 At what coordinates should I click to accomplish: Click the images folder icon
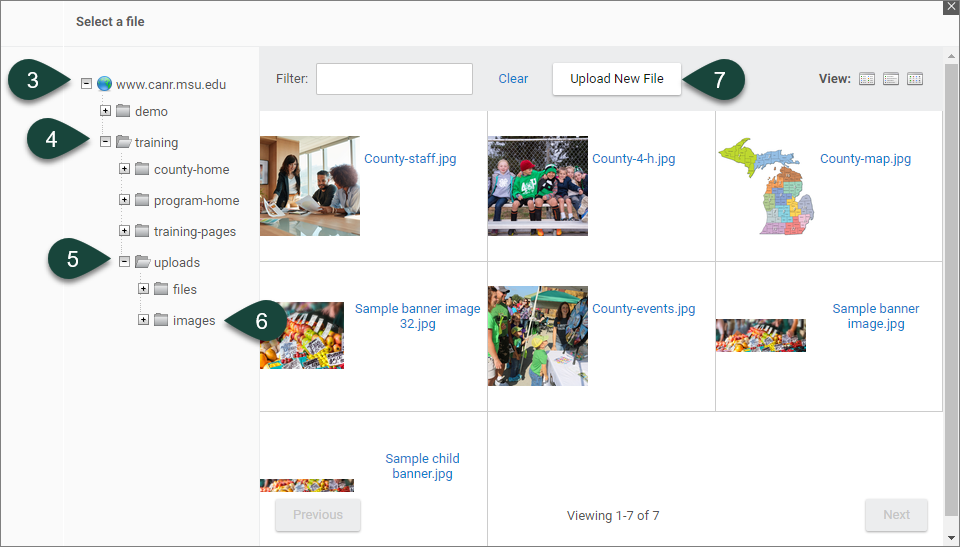coord(161,320)
